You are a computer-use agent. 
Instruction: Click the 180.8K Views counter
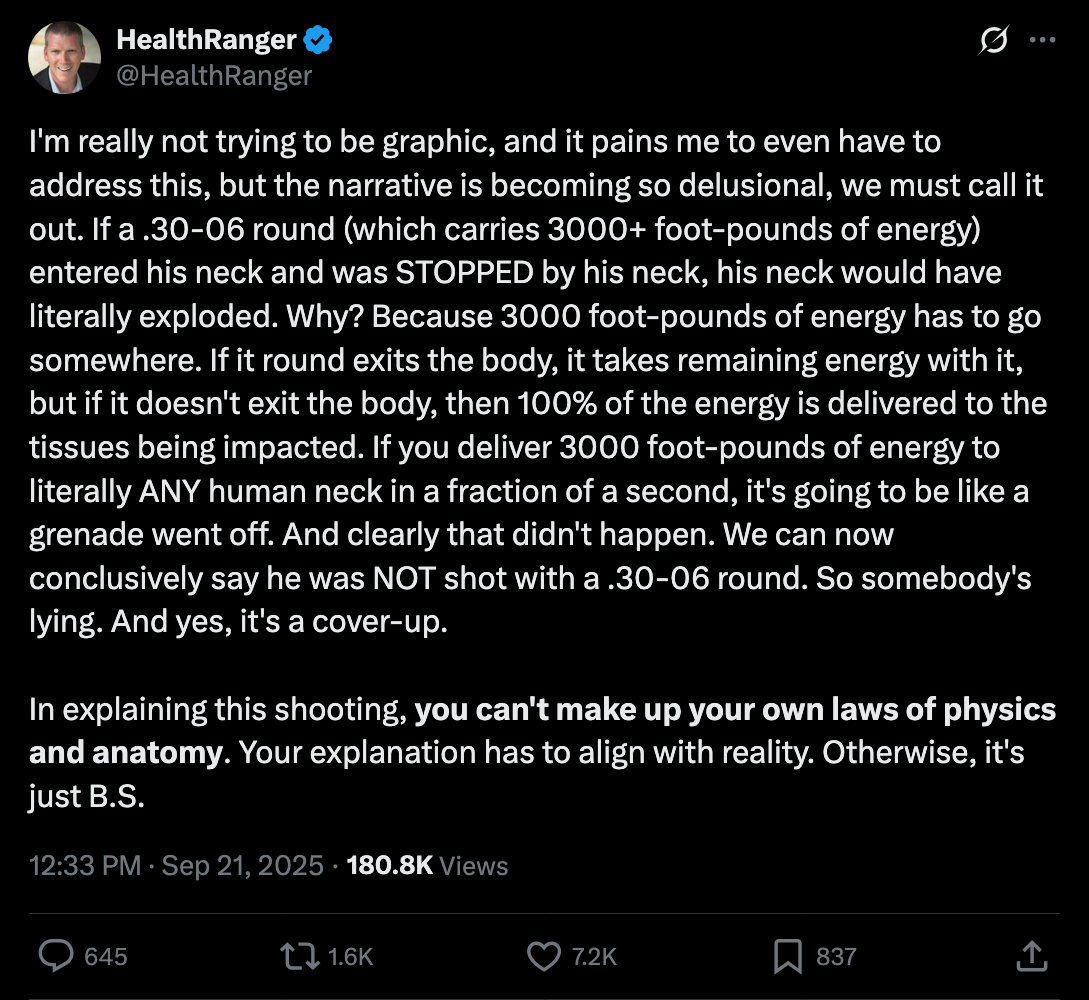[427, 866]
